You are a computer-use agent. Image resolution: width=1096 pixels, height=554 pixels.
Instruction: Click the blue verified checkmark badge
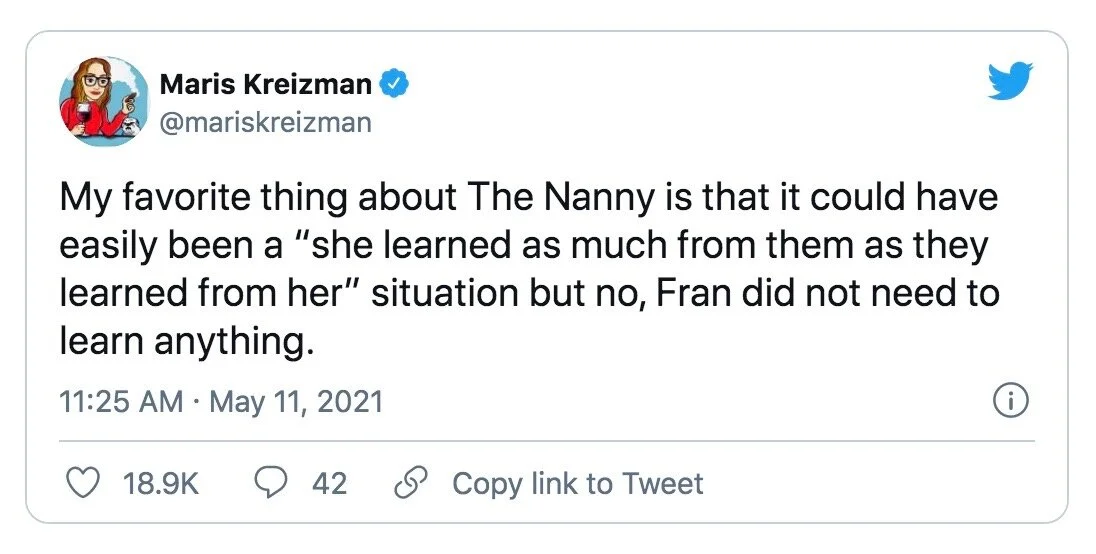pos(395,85)
